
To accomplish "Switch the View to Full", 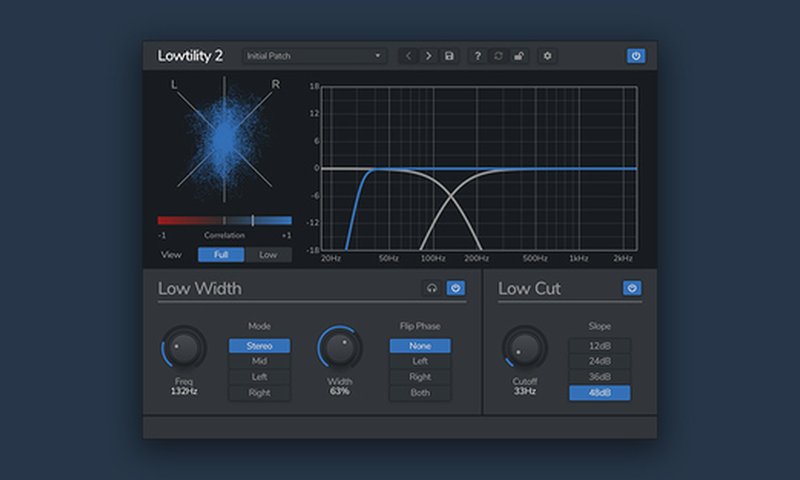I will 221,255.
